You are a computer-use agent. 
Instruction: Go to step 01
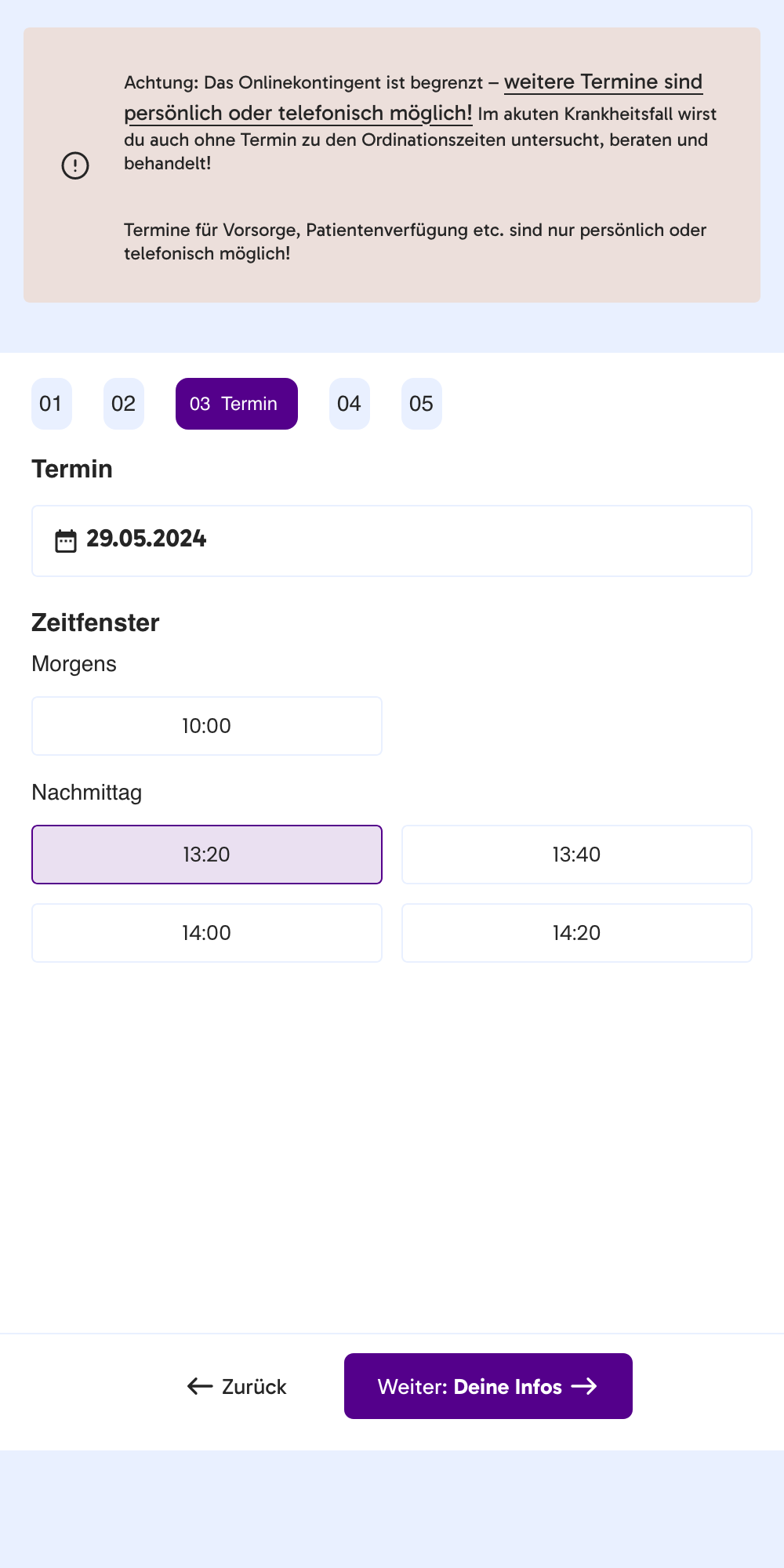point(51,404)
